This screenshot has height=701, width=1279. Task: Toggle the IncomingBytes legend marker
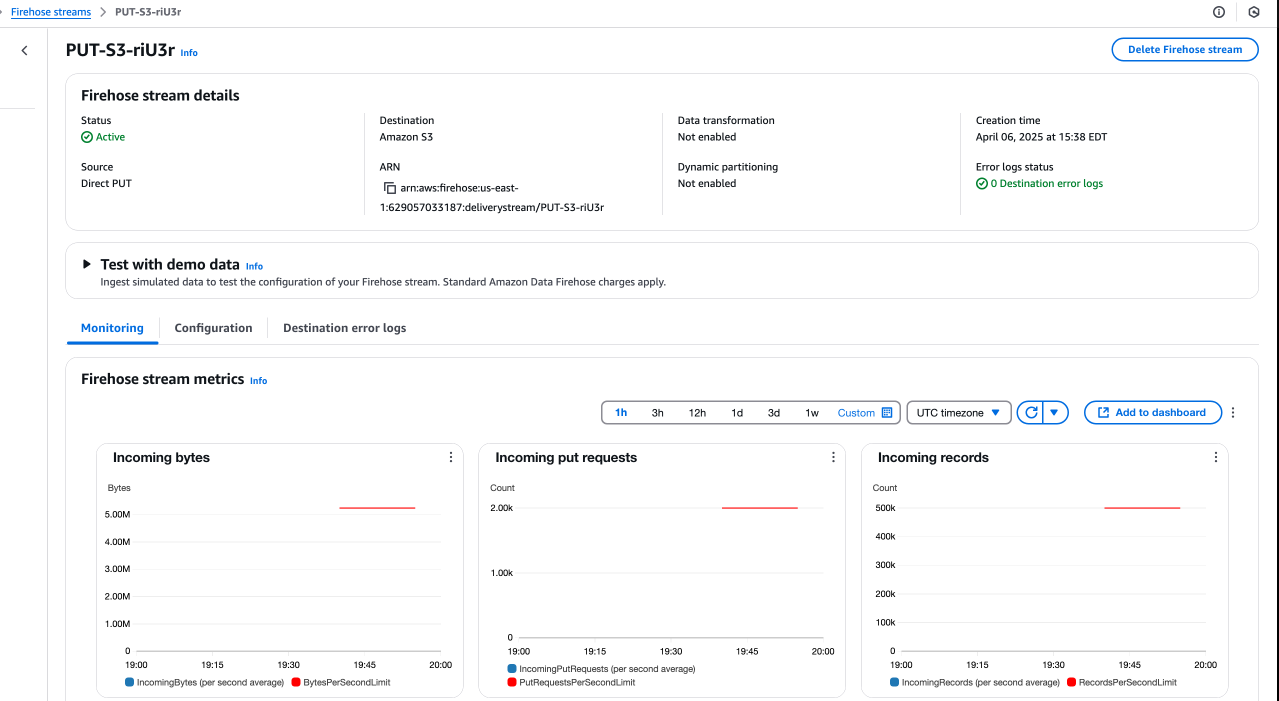[129, 682]
